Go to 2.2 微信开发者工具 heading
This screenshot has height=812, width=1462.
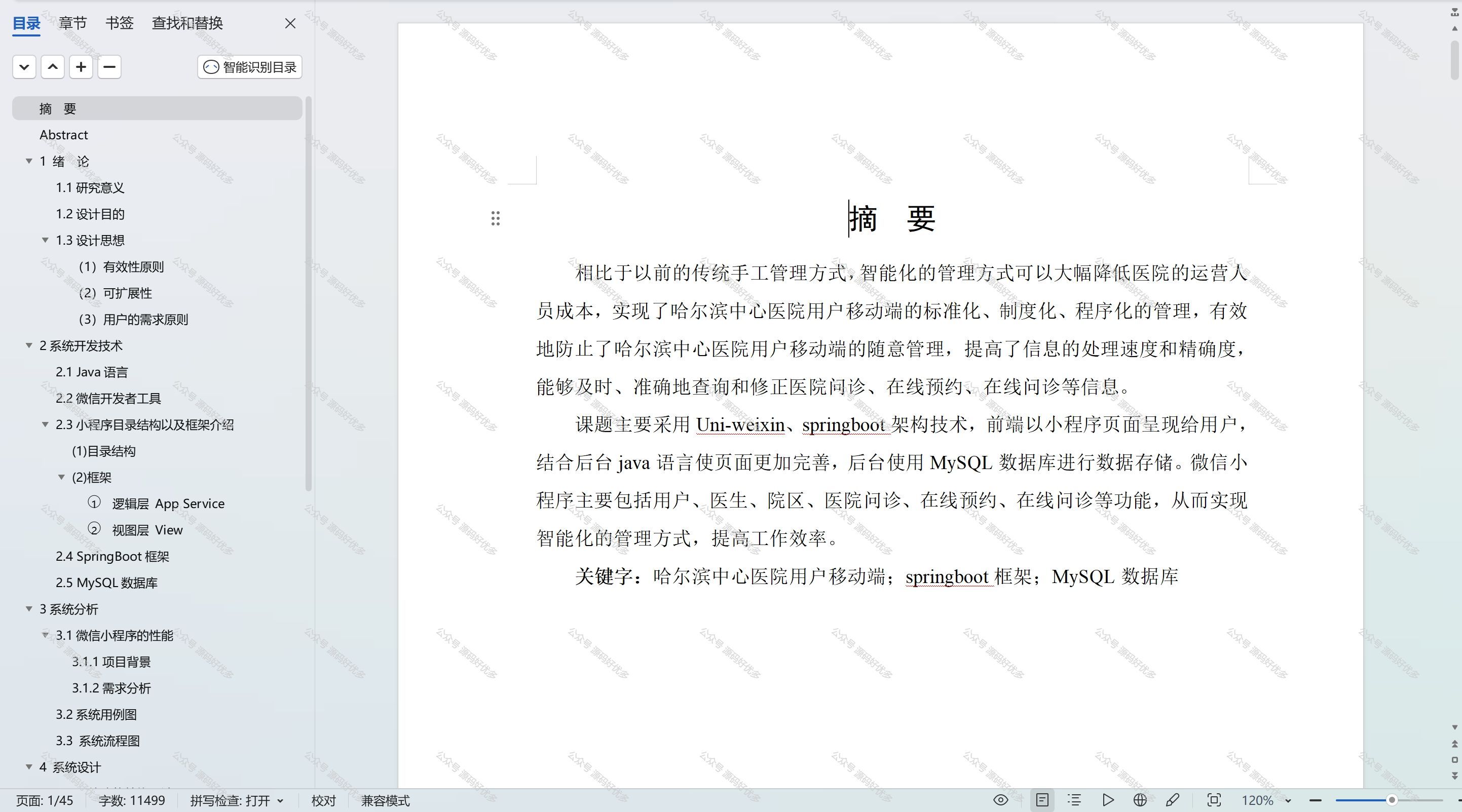coord(108,398)
